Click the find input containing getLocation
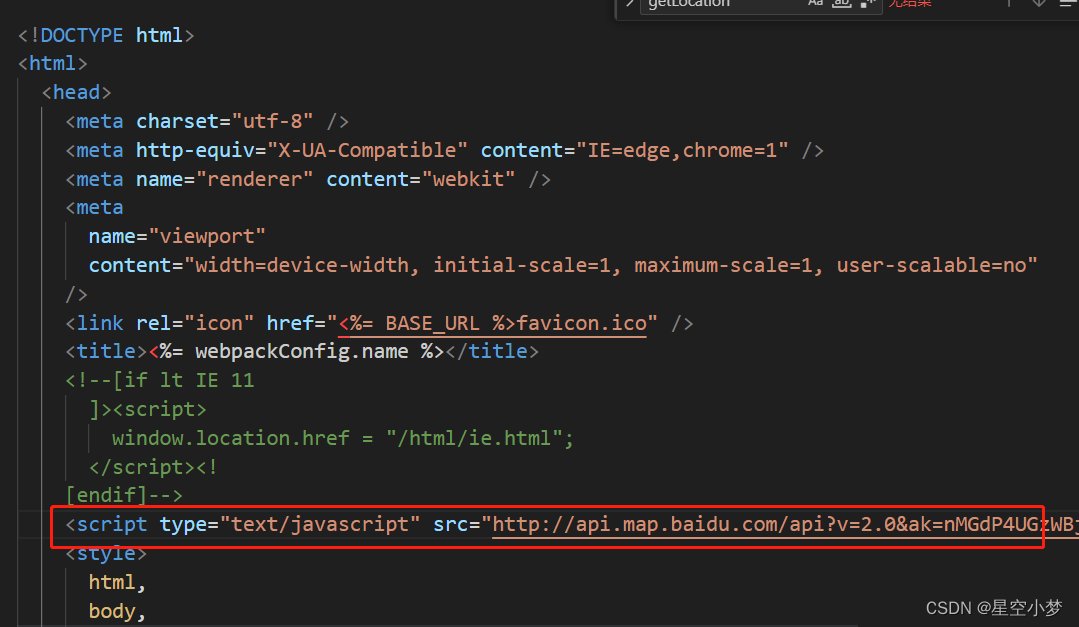1079x627 pixels. coord(760,4)
